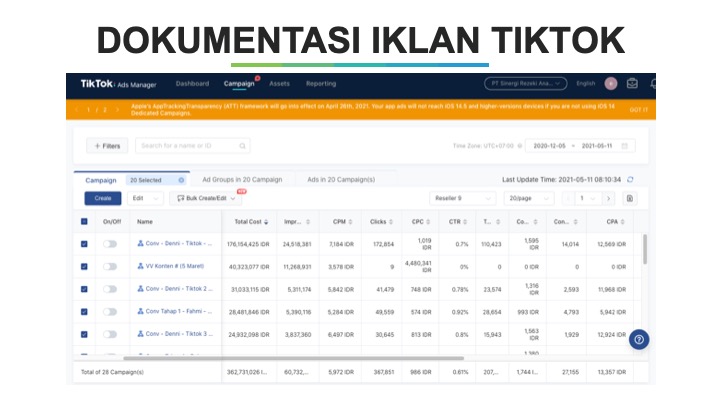Click the + Filters button

(x=107, y=146)
